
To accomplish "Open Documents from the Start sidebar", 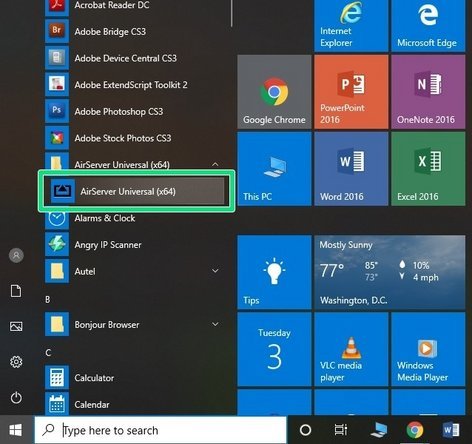I will 16,291.
